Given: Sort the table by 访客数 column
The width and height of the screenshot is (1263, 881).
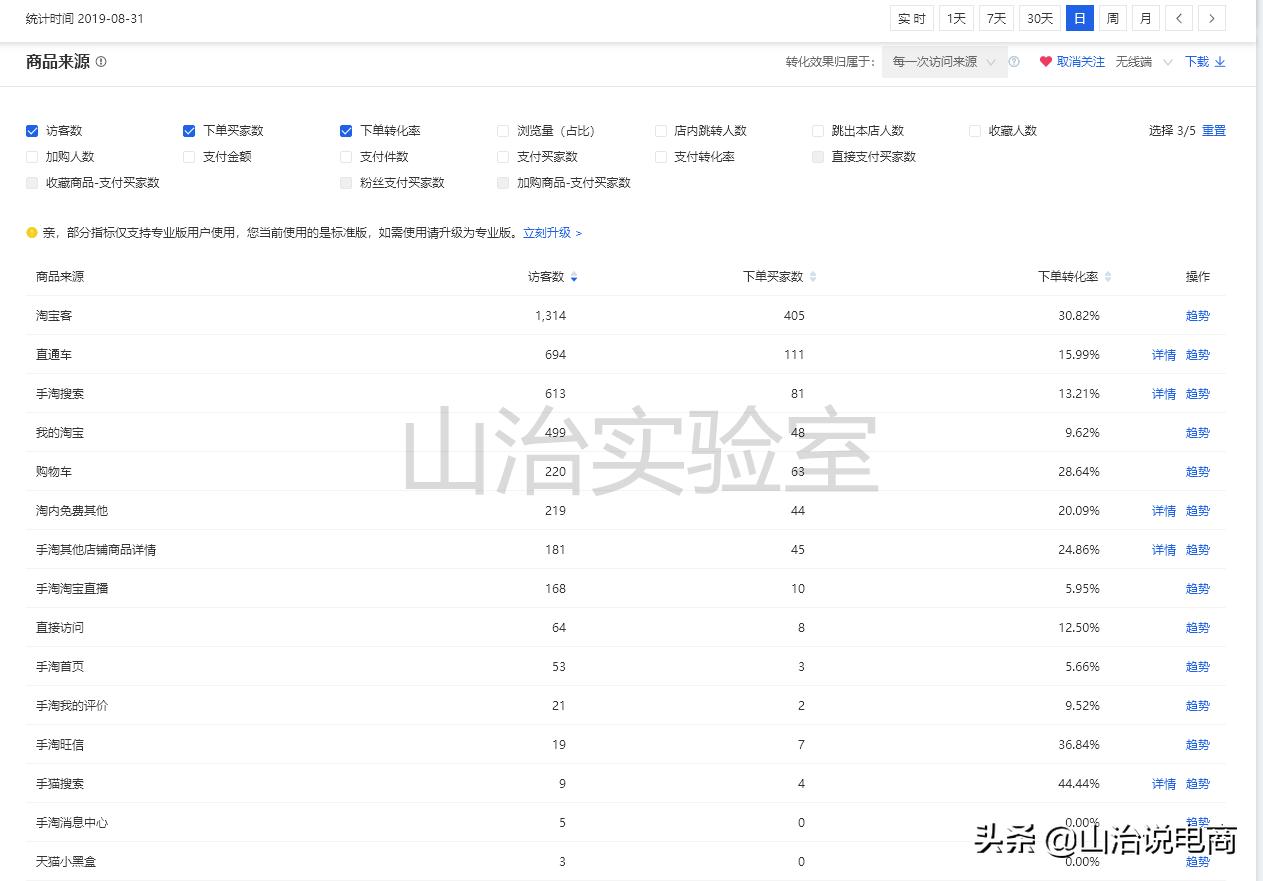Looking at the screenshot, I should (574, 277).
